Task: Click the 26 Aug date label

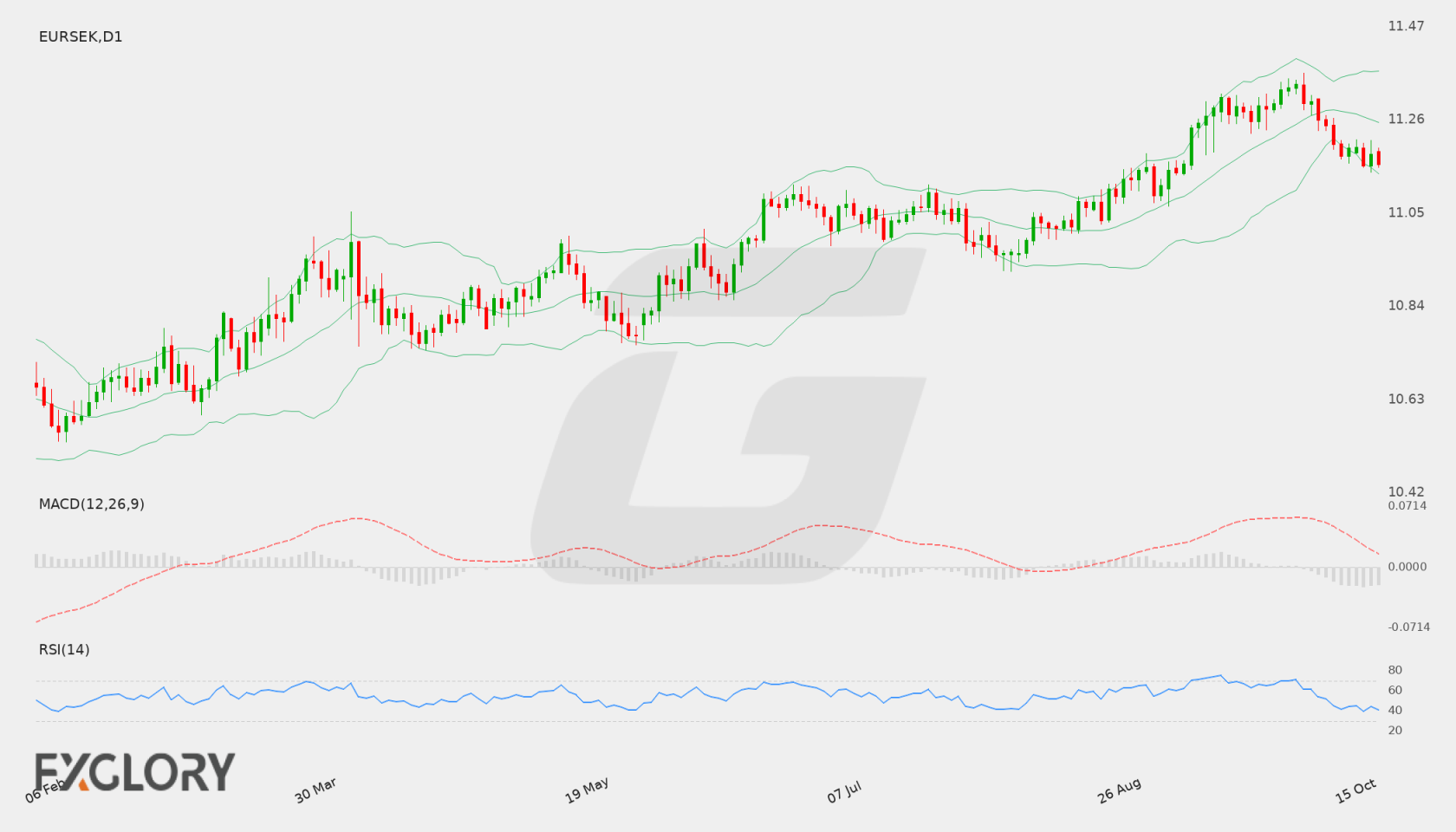Action: (x=1119, y=790)
